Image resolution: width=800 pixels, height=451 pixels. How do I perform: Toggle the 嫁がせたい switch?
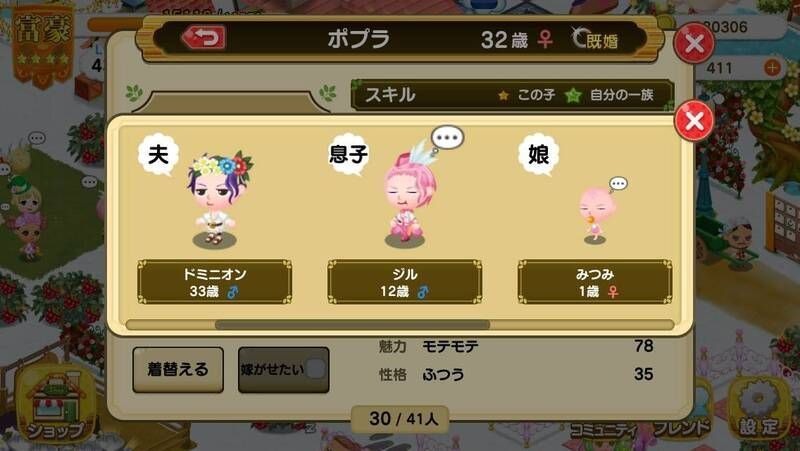click(x=284, y=369)
